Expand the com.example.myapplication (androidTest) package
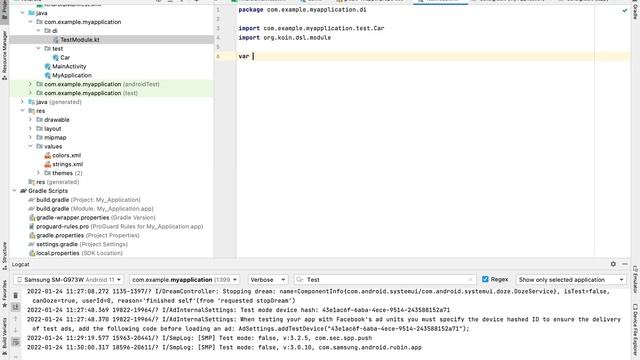This screenshot has height=360, width=640. coord(30,84)
